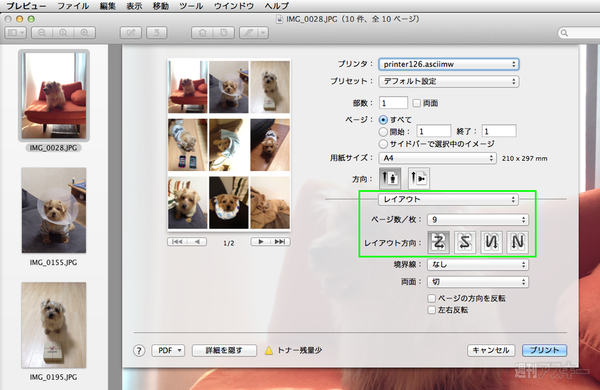This screenshot has height=390, width=600.
Task: Jump to last preview page
Action: click(280, 242)
